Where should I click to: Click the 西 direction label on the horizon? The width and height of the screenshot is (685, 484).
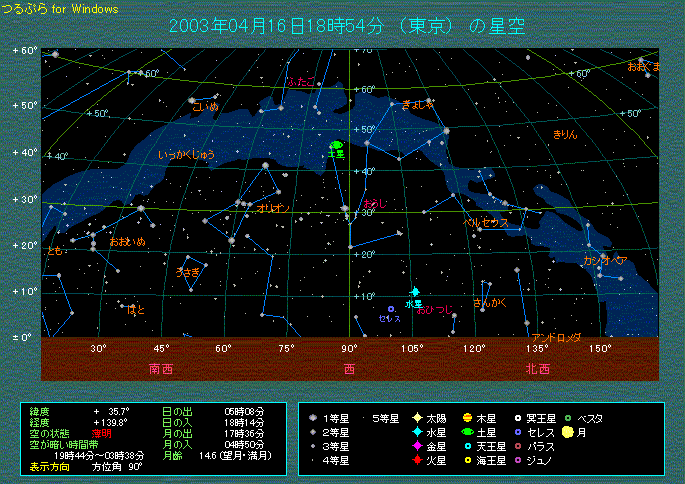pos(349,368)
